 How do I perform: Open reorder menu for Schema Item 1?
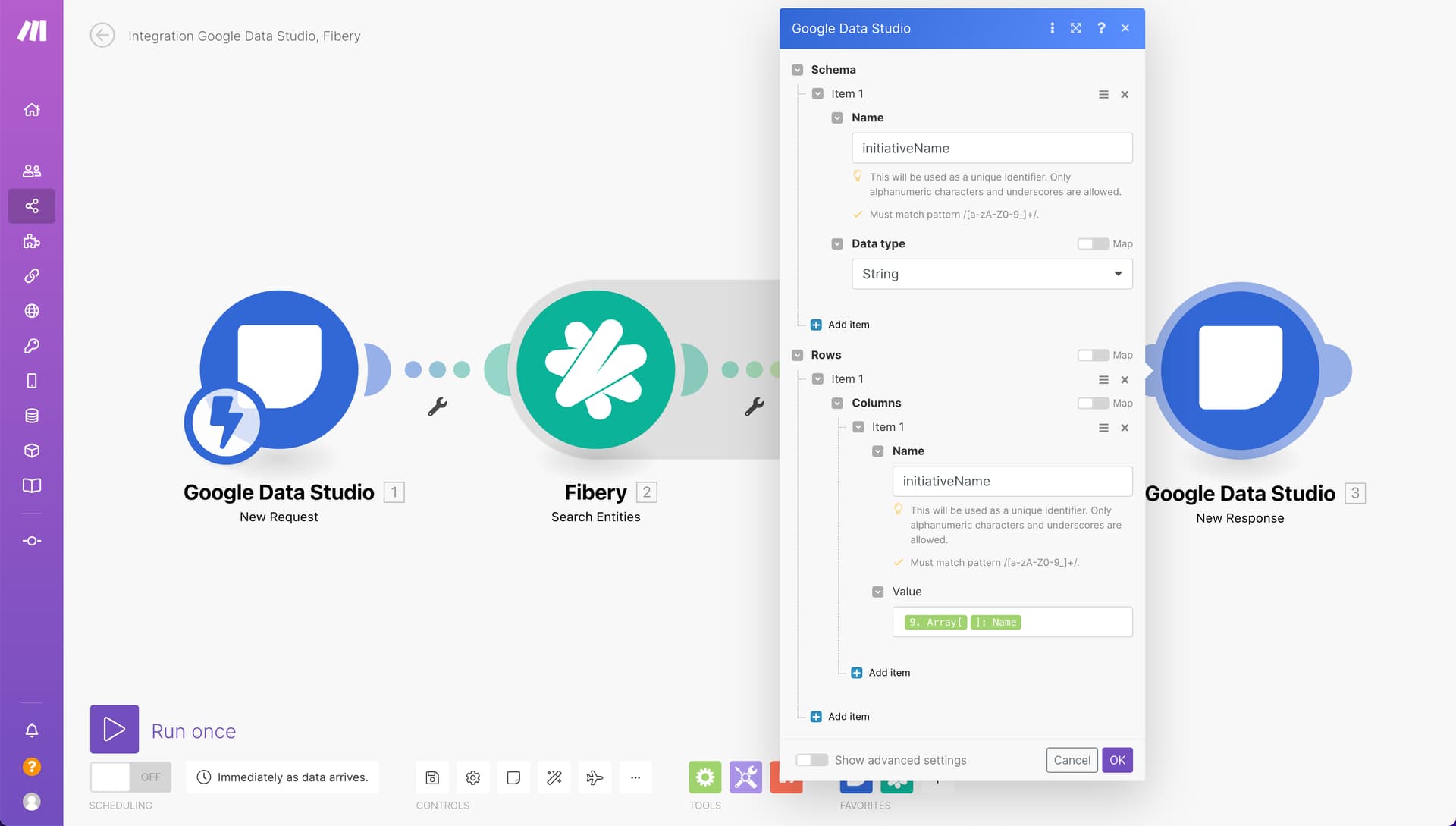[x=1103, y=94]
